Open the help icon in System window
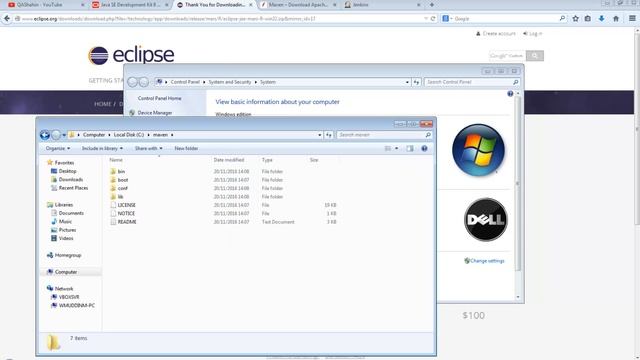 [510, 94]
